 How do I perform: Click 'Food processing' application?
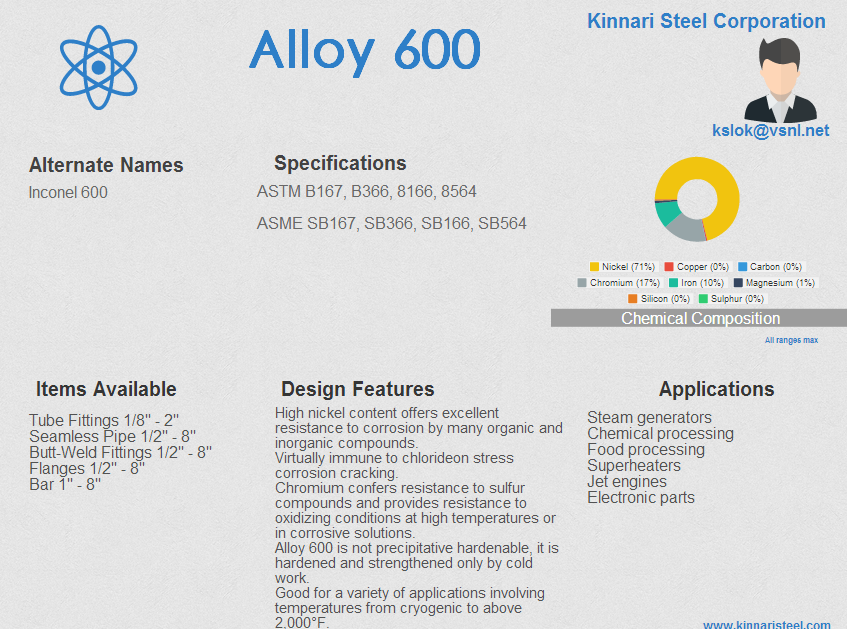(646, 450)
